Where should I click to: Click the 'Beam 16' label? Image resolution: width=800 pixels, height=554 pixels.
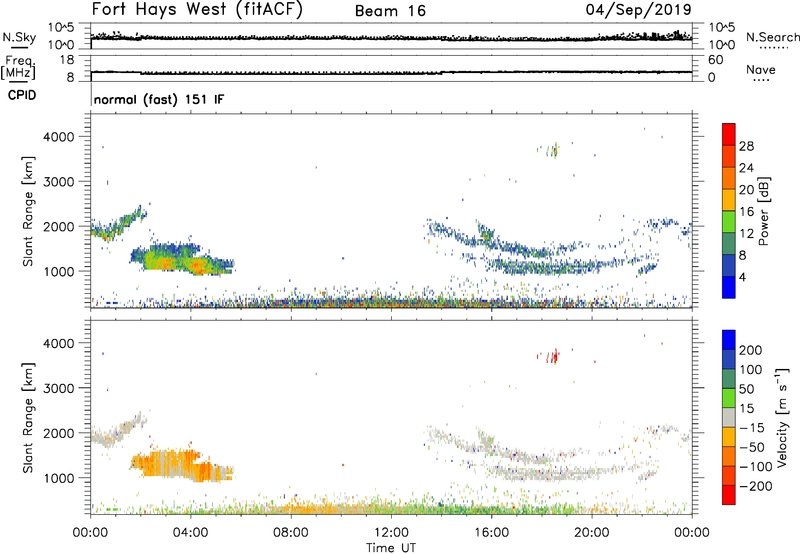390,11
